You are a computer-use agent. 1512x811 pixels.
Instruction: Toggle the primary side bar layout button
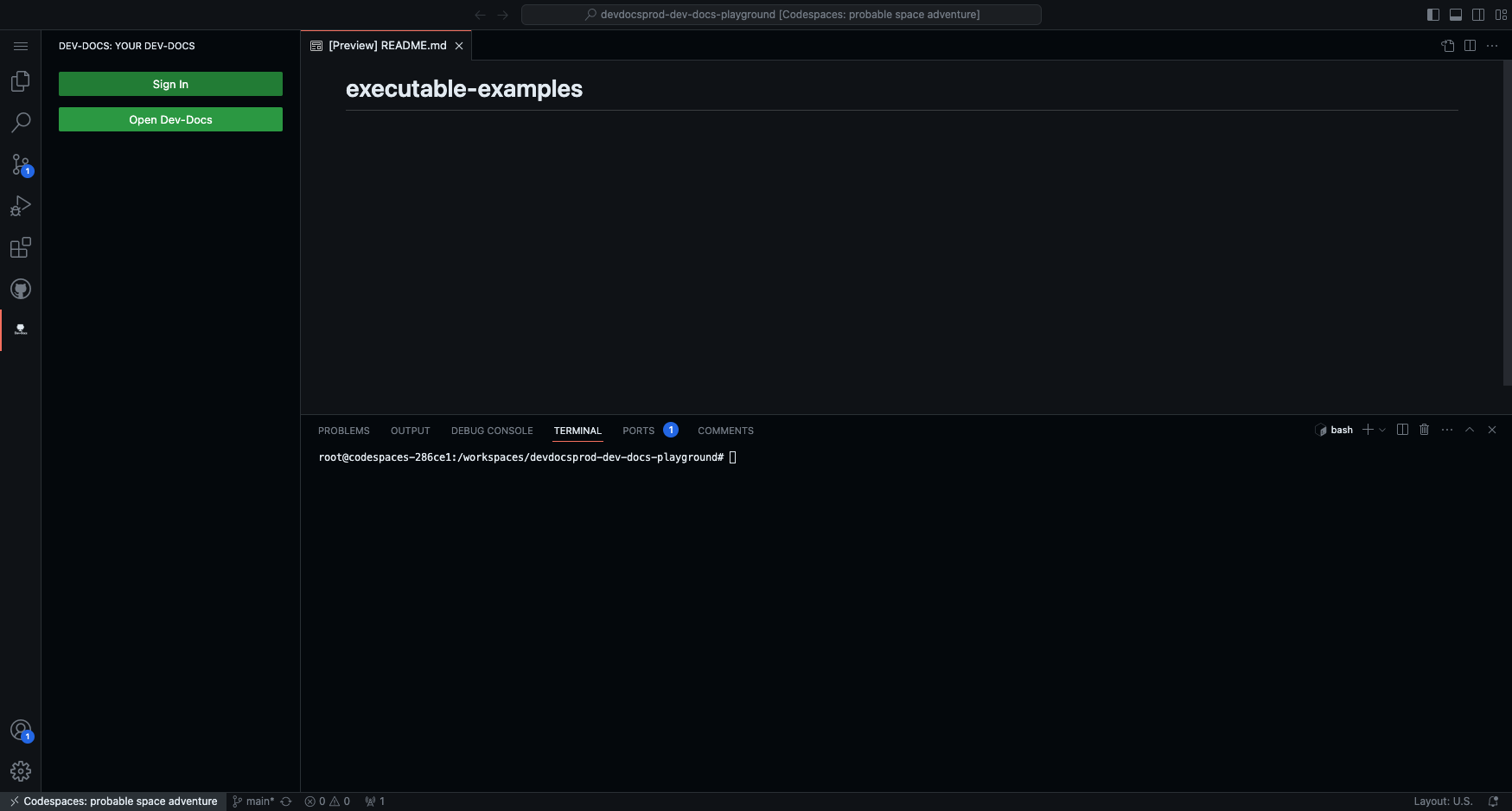1433,15
